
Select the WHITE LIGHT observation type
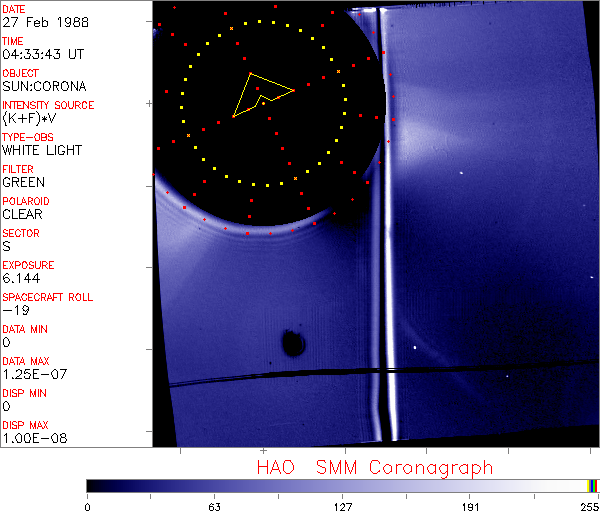[x=42, y=151]
